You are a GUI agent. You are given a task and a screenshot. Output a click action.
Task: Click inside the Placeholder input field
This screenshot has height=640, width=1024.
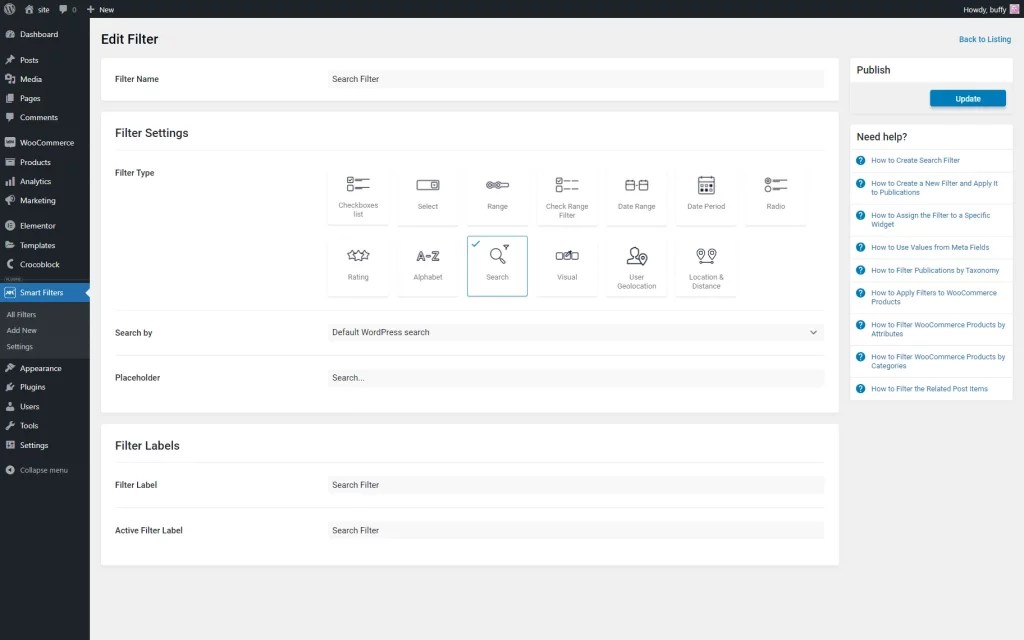[575, 377]
